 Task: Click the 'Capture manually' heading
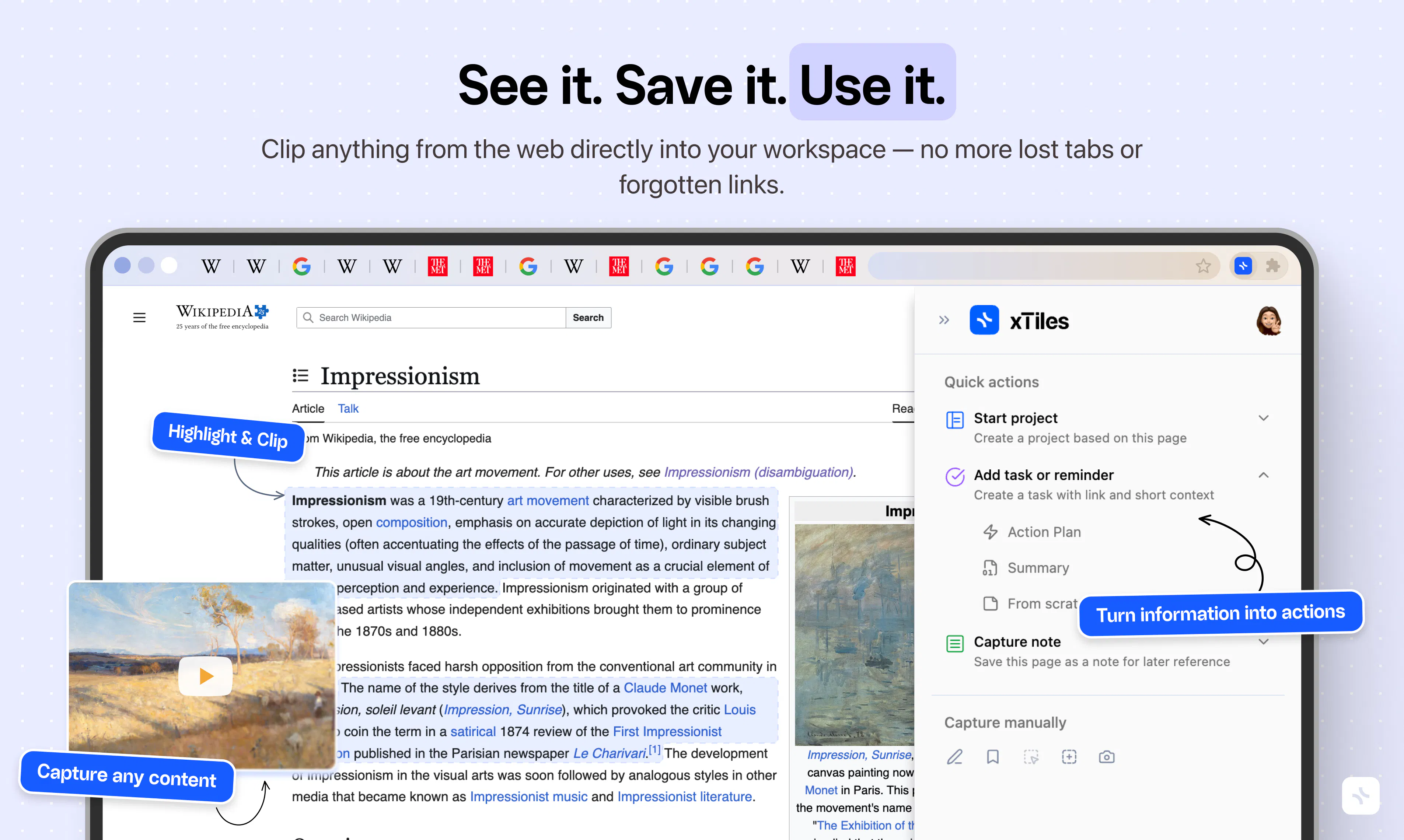1005,723
